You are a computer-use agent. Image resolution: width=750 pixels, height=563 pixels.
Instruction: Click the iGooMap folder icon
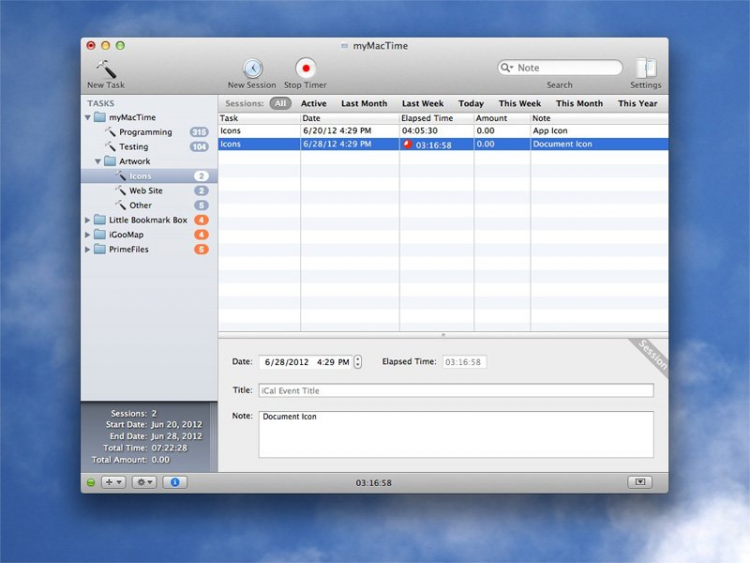coord(100,234)
